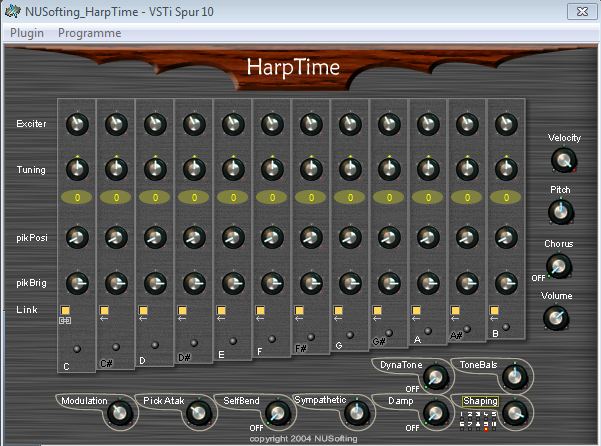Click the round note button for G string
Viewport: 601px width, 446px height.
tap(350, 335)
